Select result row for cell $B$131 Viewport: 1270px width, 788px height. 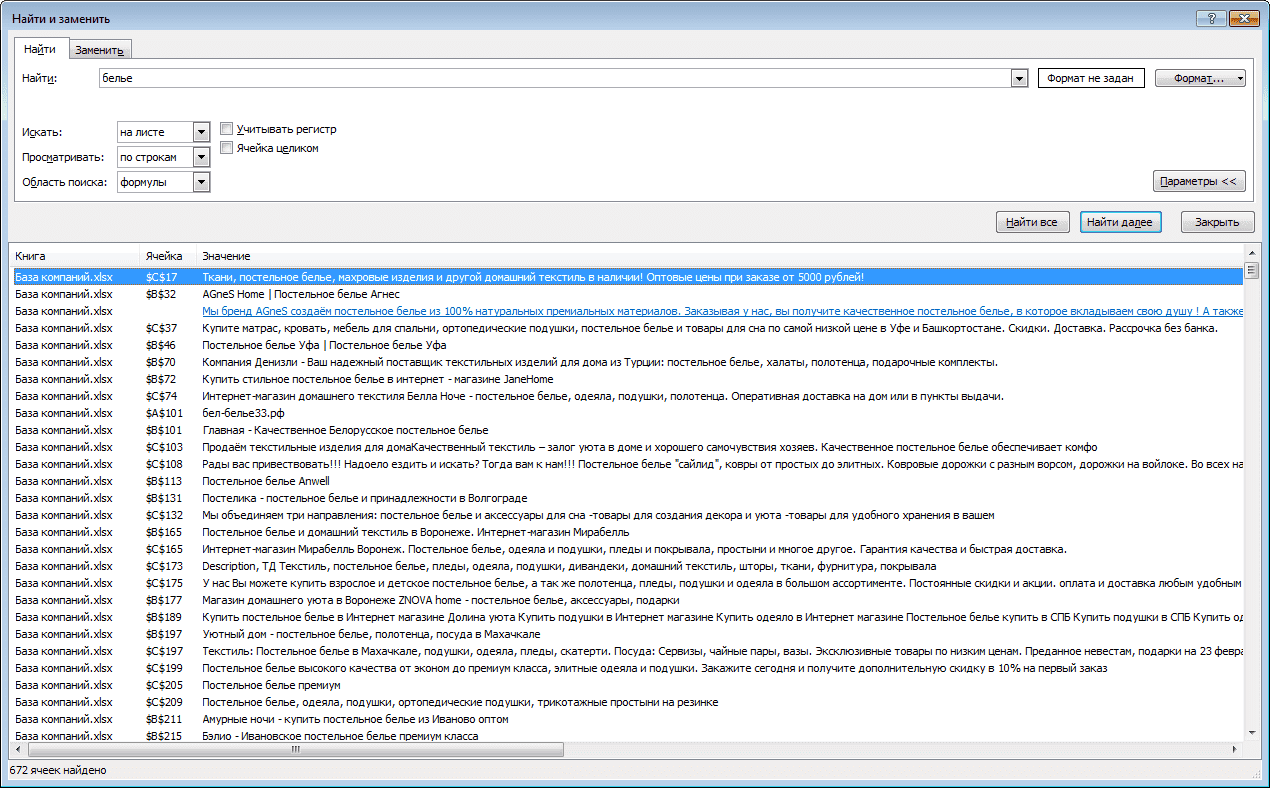(x=627, y=498)
